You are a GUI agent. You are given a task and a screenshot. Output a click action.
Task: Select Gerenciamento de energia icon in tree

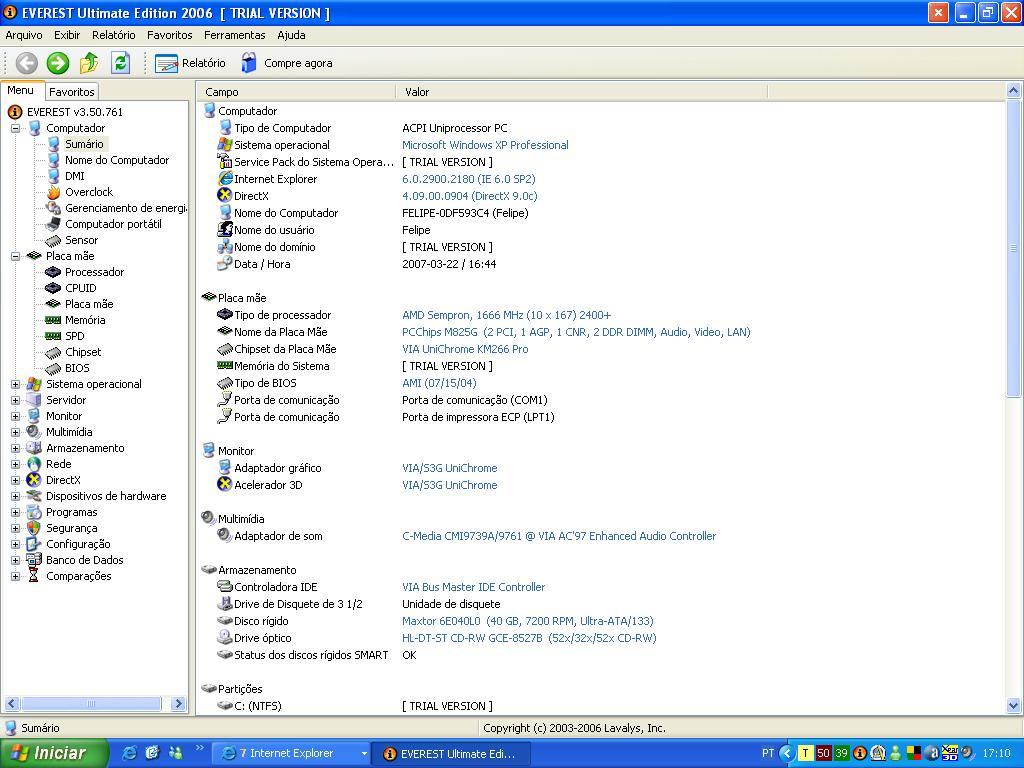tap(54, 208)
